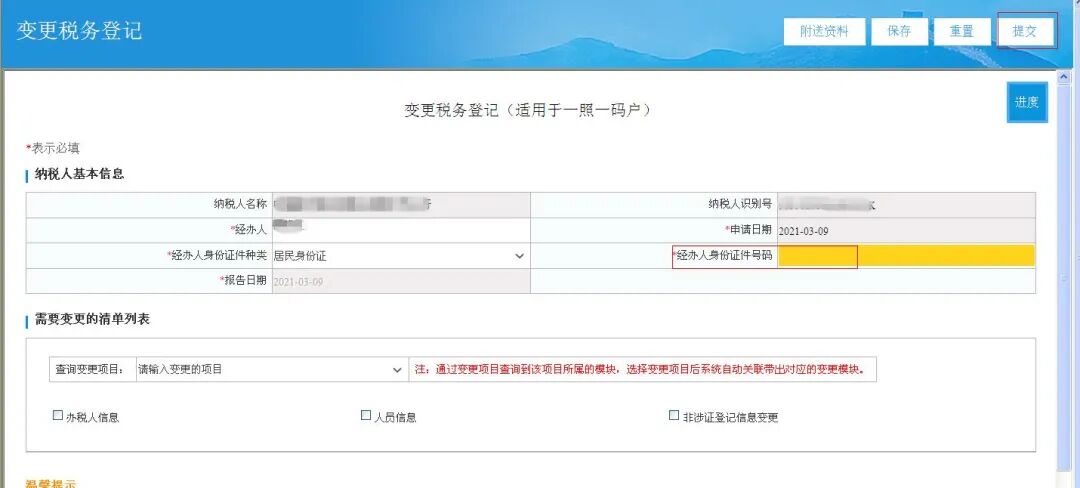This screenshot has width=1080, height=488.
Task: Focus the 经办人 name input field
Action: click(401, 231)
